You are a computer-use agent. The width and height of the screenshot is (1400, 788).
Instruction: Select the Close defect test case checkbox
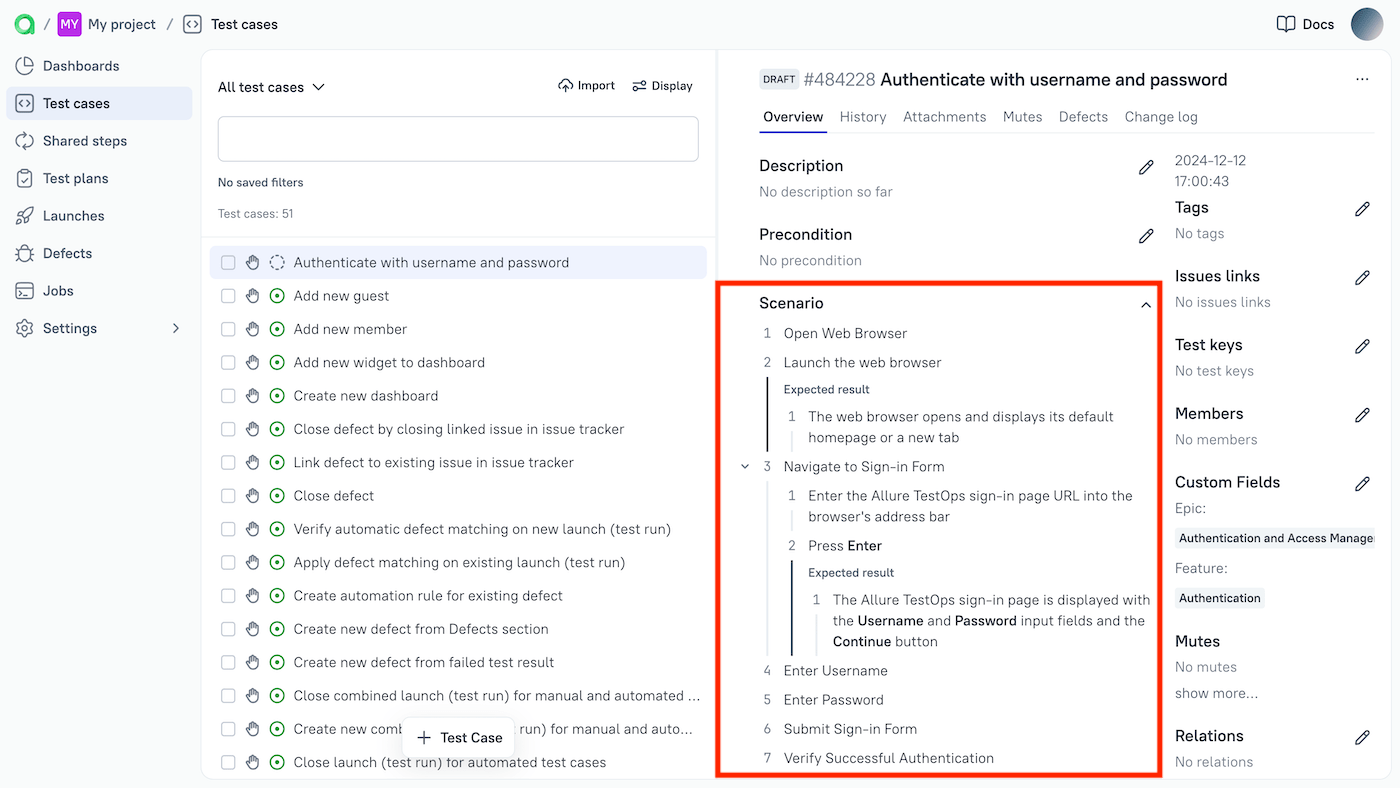228,496
